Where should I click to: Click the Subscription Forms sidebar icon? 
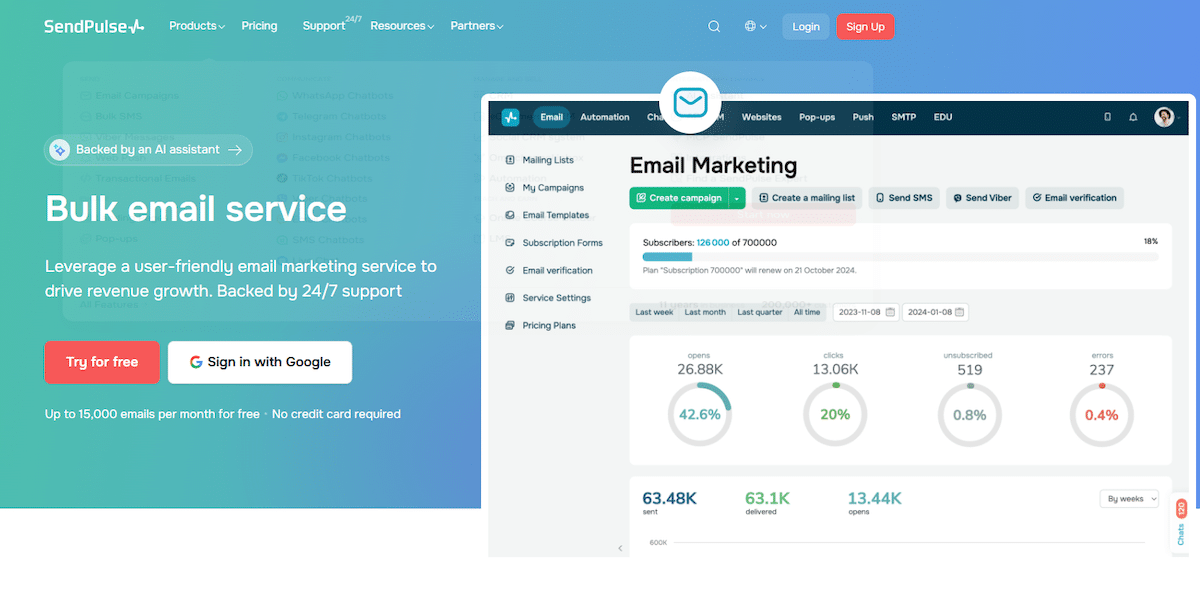coord(510,243)
